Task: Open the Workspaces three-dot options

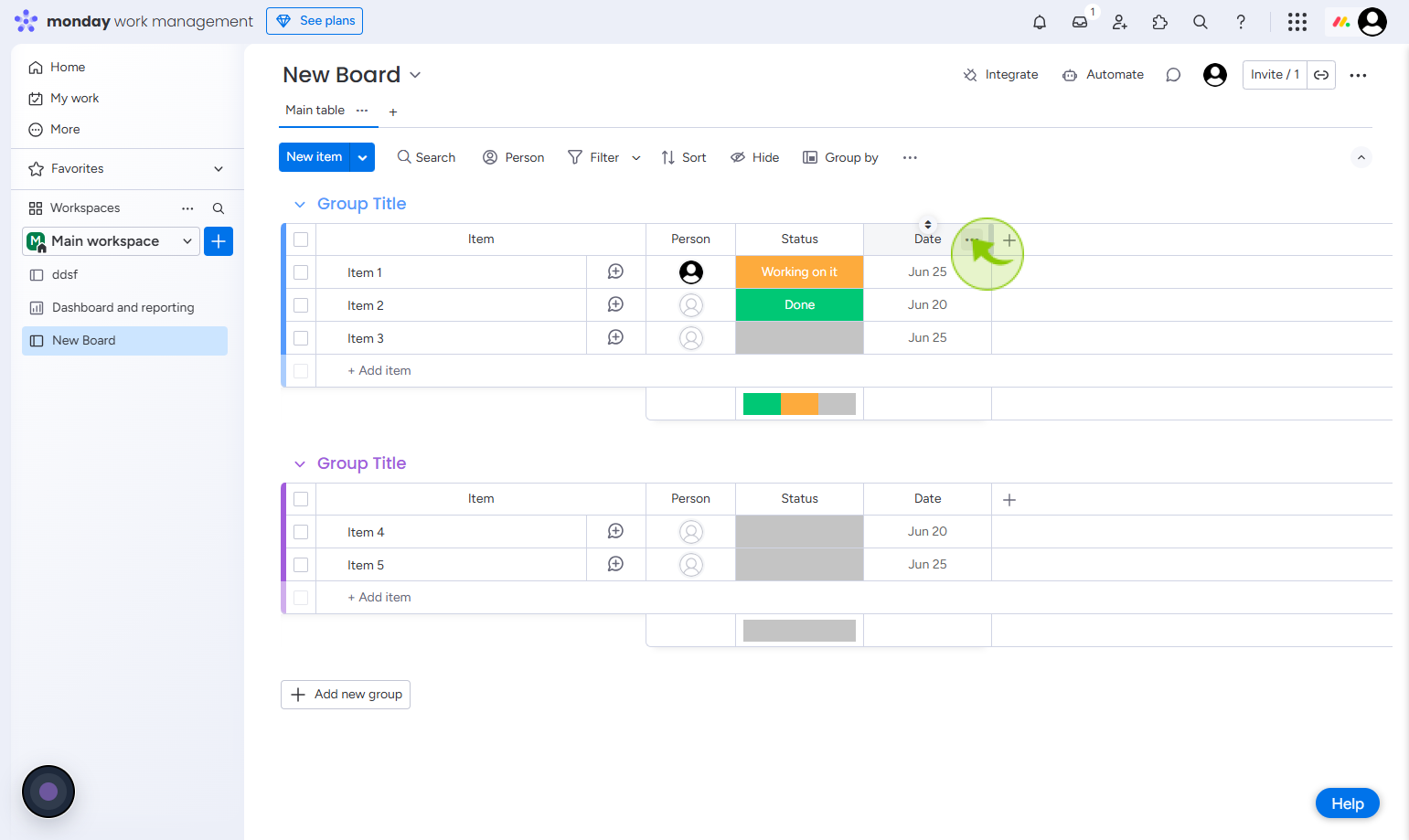Action: (187, 208)
